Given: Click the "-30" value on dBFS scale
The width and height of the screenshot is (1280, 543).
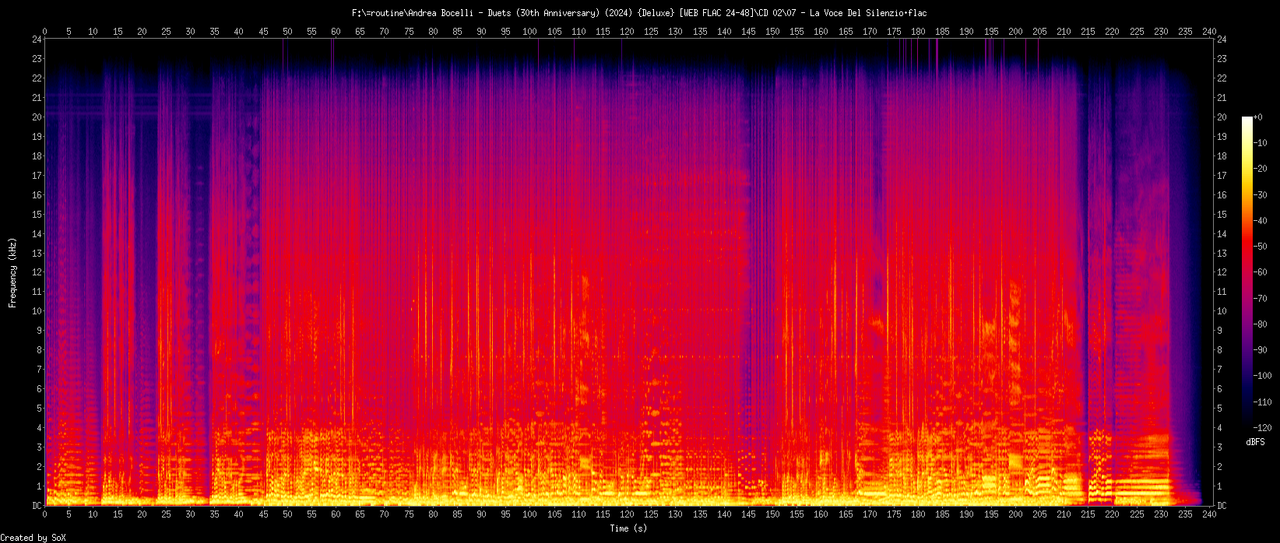Looking at the screenshot, I should pyautogui.click(x=1263, y=195).
